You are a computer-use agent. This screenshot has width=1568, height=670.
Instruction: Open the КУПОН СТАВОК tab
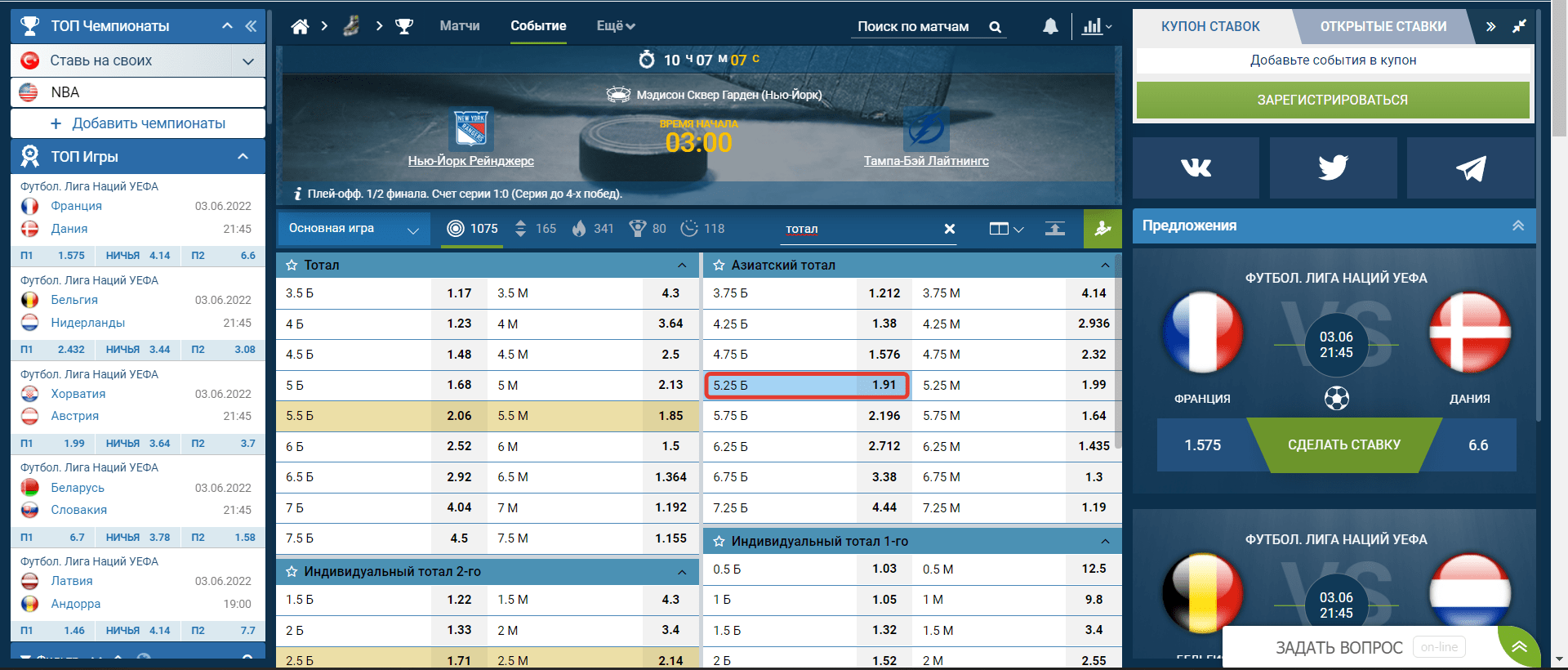[1210, 26]
